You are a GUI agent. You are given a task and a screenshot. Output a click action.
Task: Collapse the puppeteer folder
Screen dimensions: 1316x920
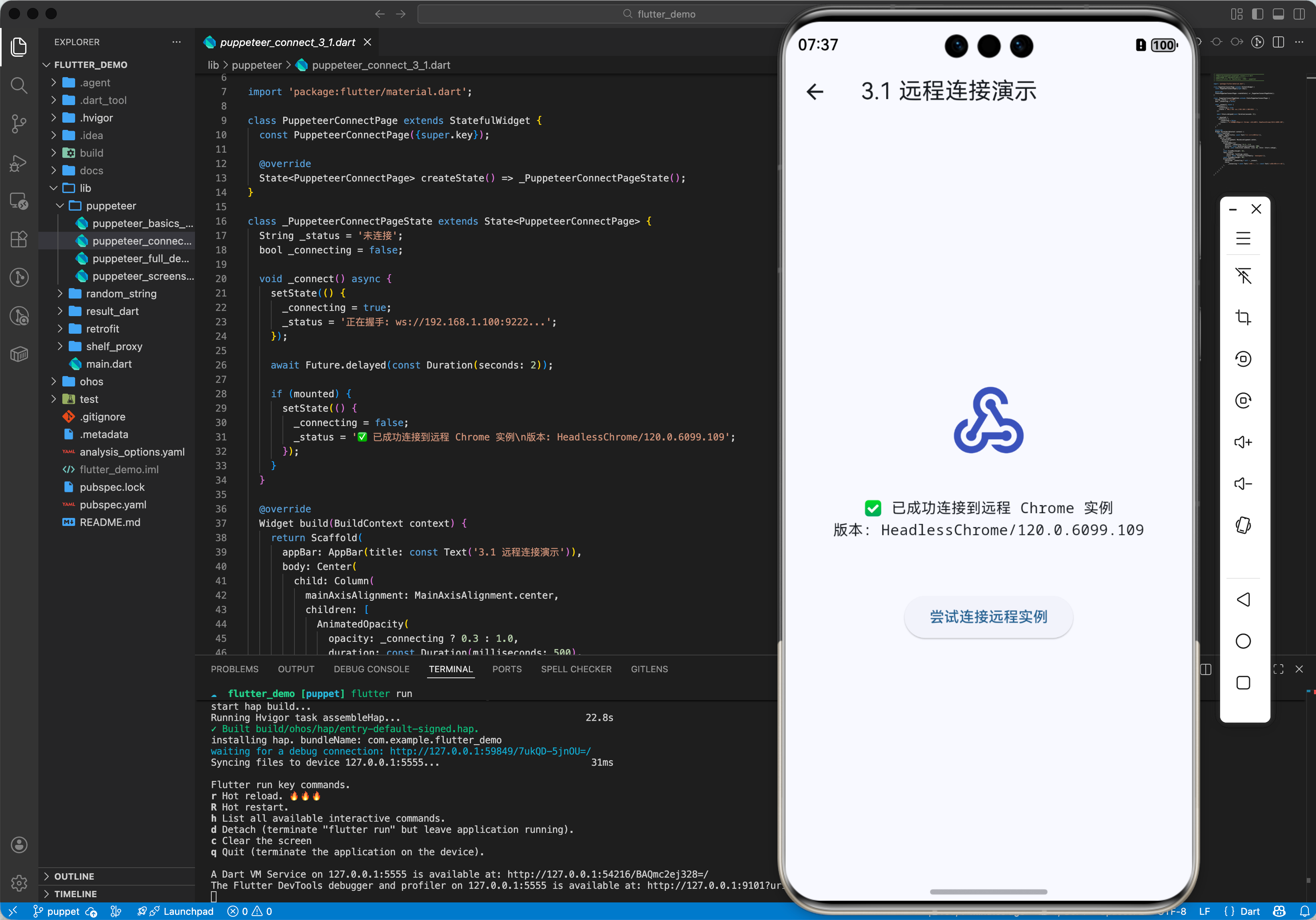pos(111,205)
